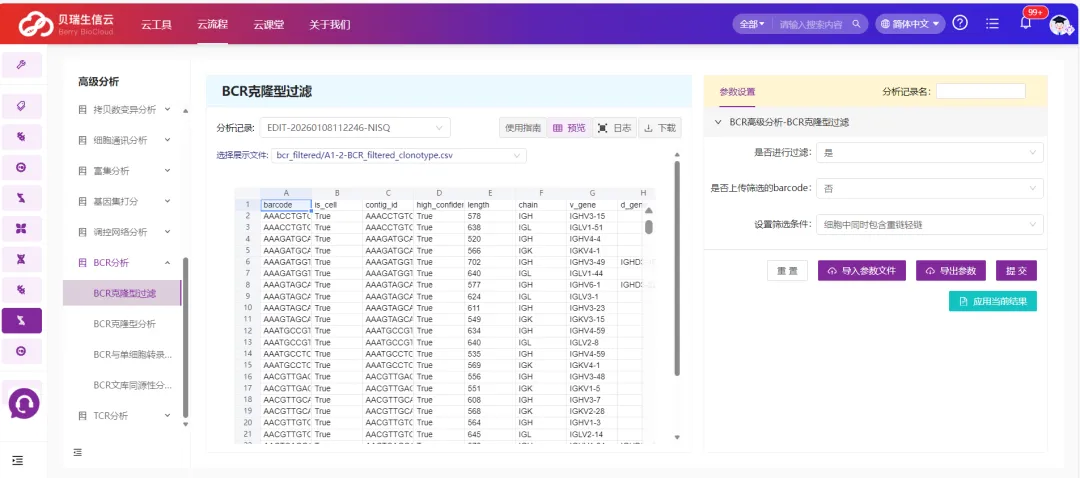This screenshot has height=478, width=1080.
Task: Click the 下载 download button
Action: tap(660, 127)
